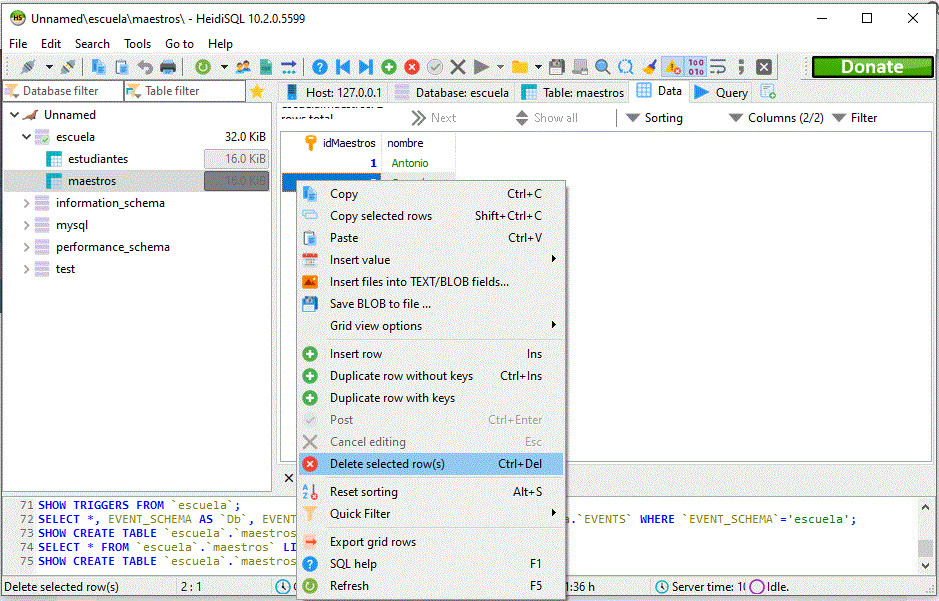The height and width of the screenshot is (601, 939).
Task: Open the session manager dropdown arrow
Action: click(49, 67)
